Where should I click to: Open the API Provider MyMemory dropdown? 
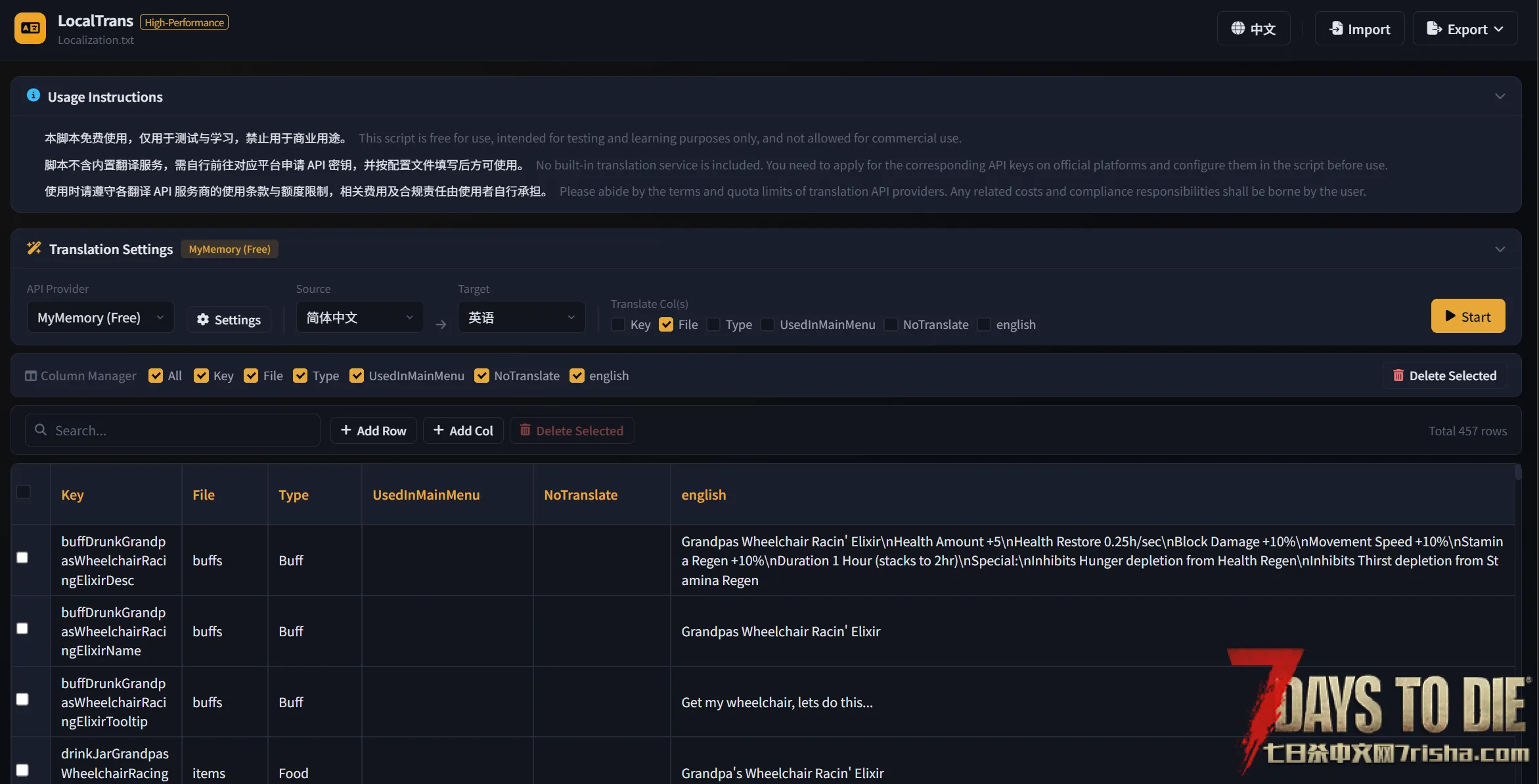point(100,318)
